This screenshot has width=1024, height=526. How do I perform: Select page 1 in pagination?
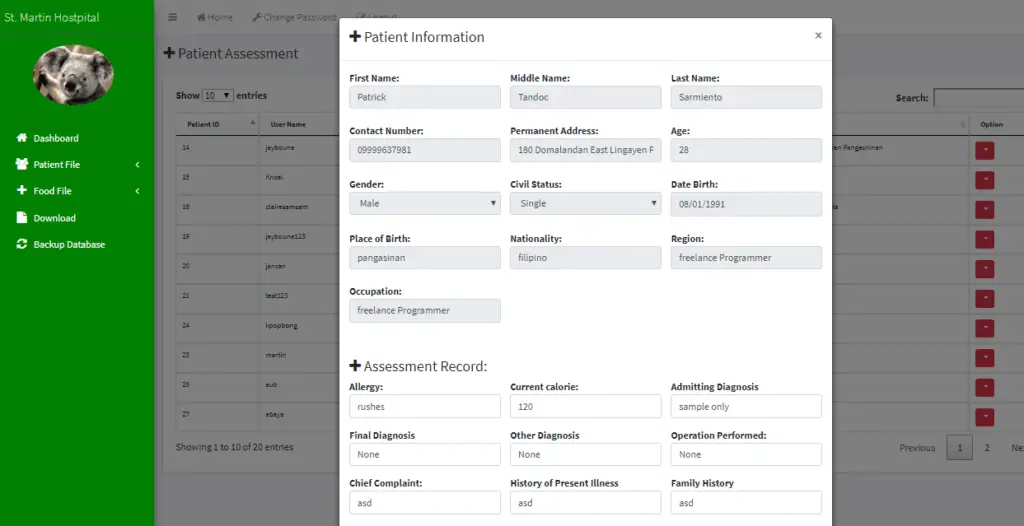click(x=959, y=448)
